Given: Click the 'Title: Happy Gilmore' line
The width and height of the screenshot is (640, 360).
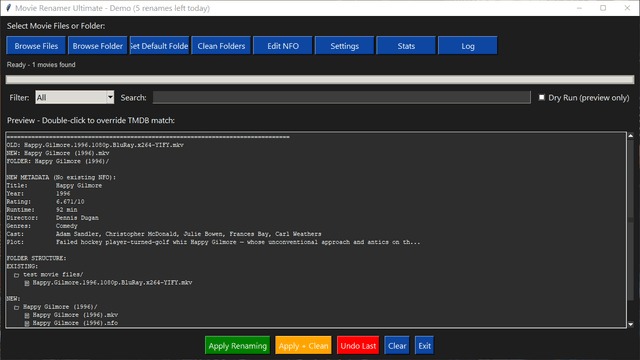Looking at the screenshot, I should point(54,185).
